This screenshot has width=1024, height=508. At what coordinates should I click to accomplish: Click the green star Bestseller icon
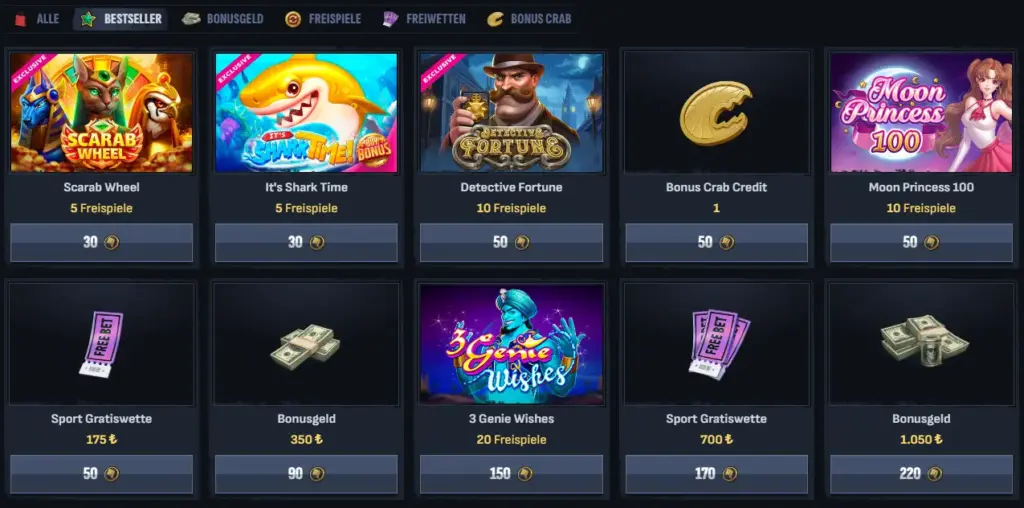point(88,20)
